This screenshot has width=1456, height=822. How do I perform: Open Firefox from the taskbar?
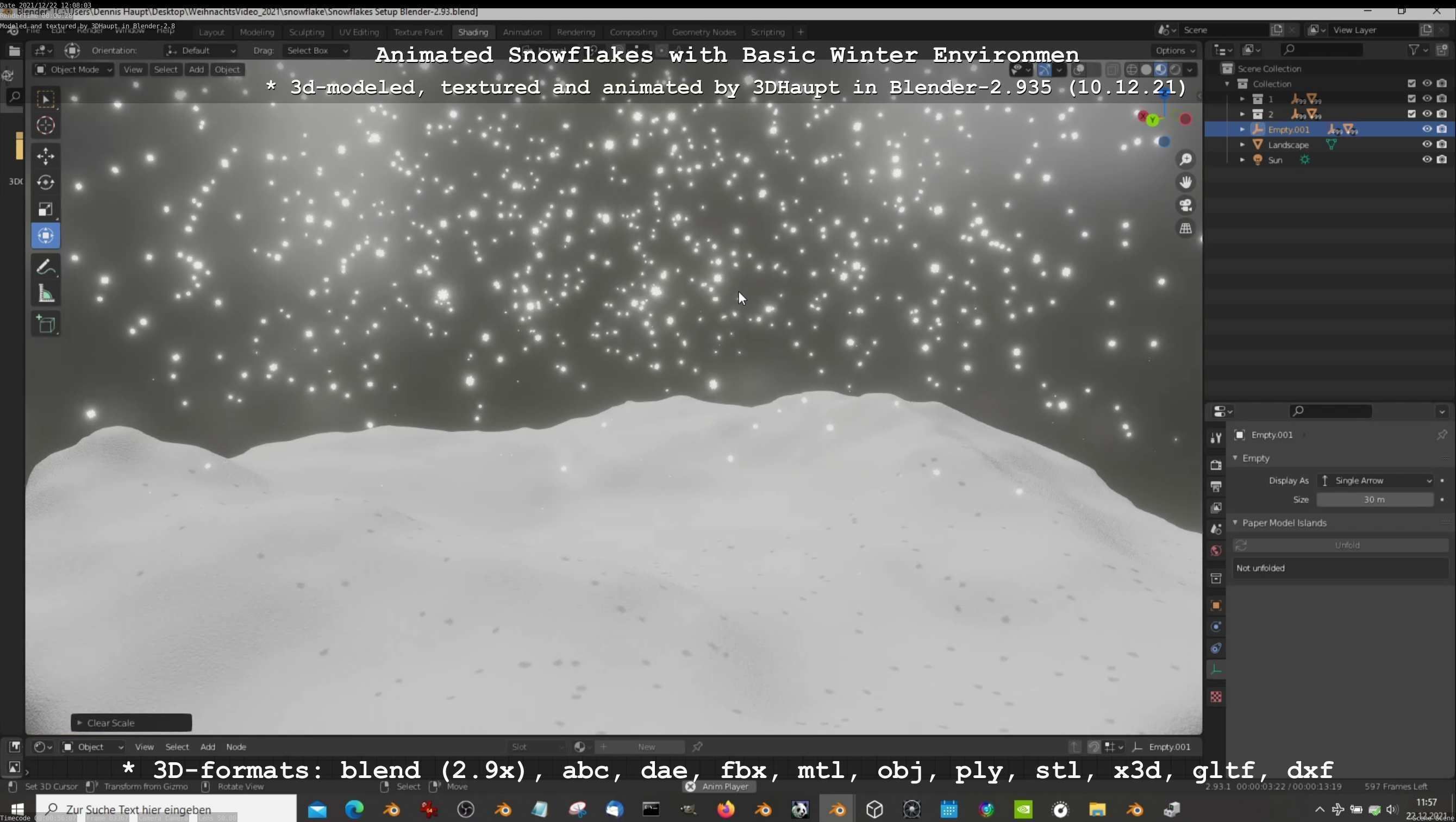726,809
